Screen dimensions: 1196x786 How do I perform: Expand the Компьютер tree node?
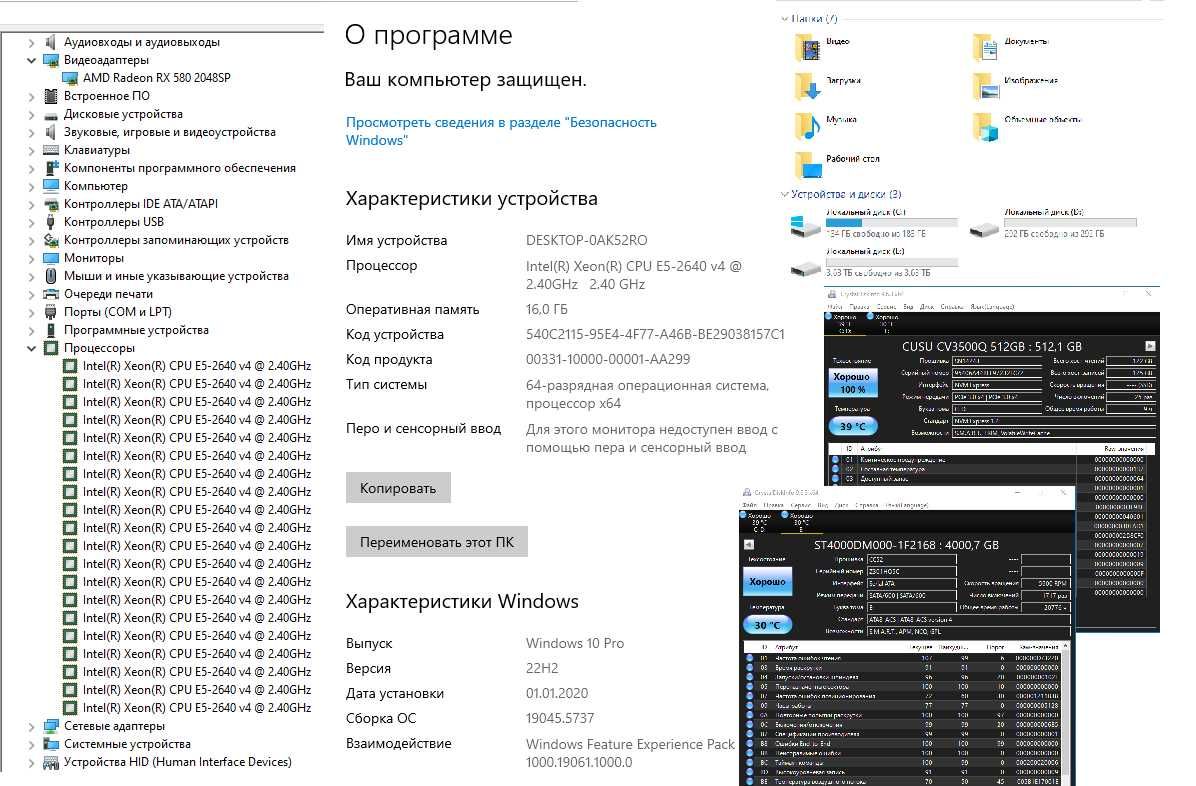(x=31, y=186)
